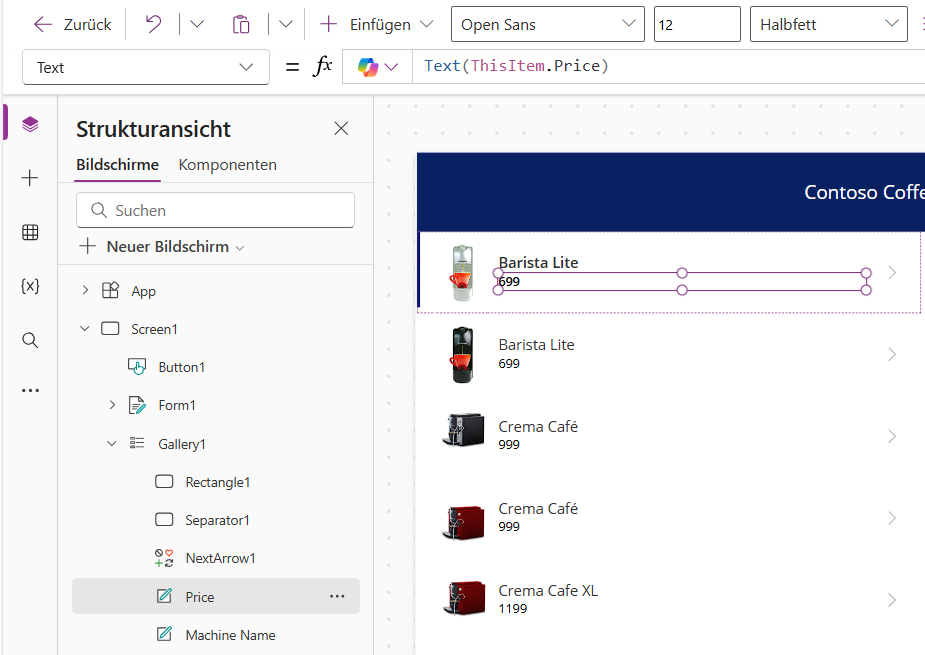Click the NextArrow1 icon in tree
The image size is (925, 655).
coord(164,558)
